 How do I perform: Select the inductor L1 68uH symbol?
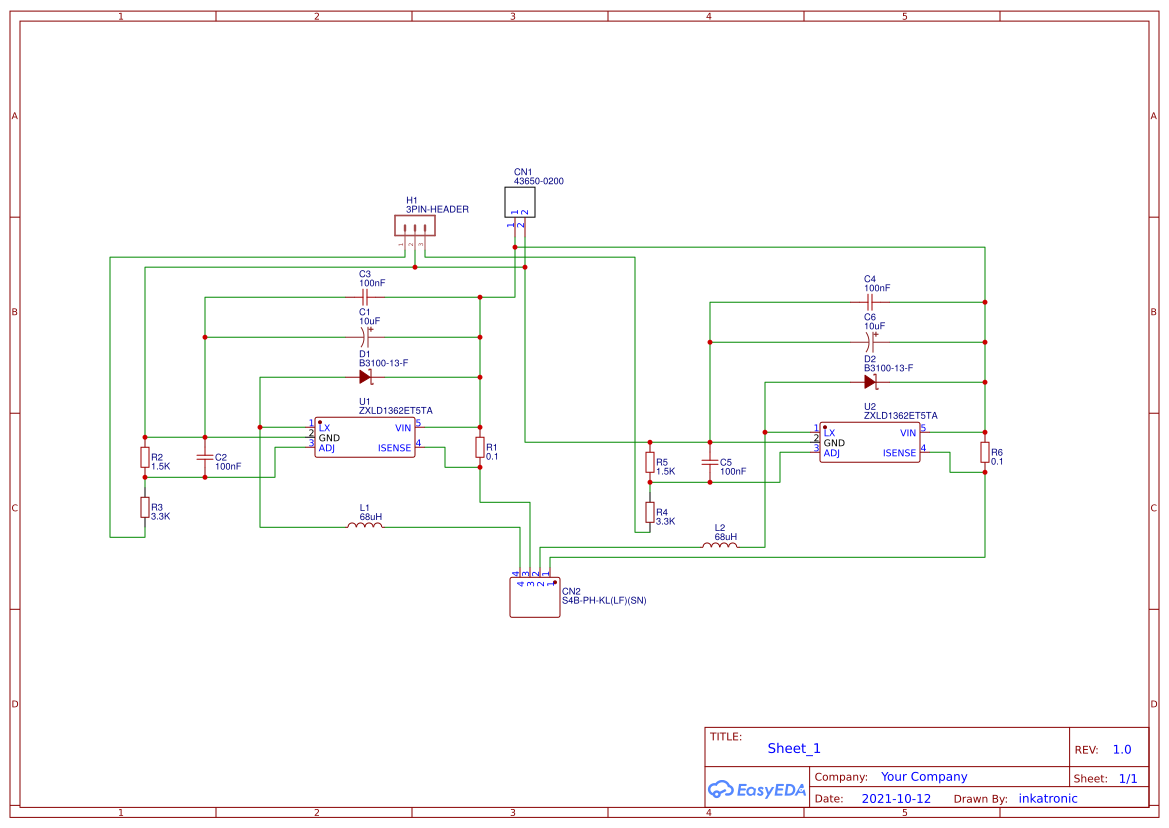(x=363, y=525)
